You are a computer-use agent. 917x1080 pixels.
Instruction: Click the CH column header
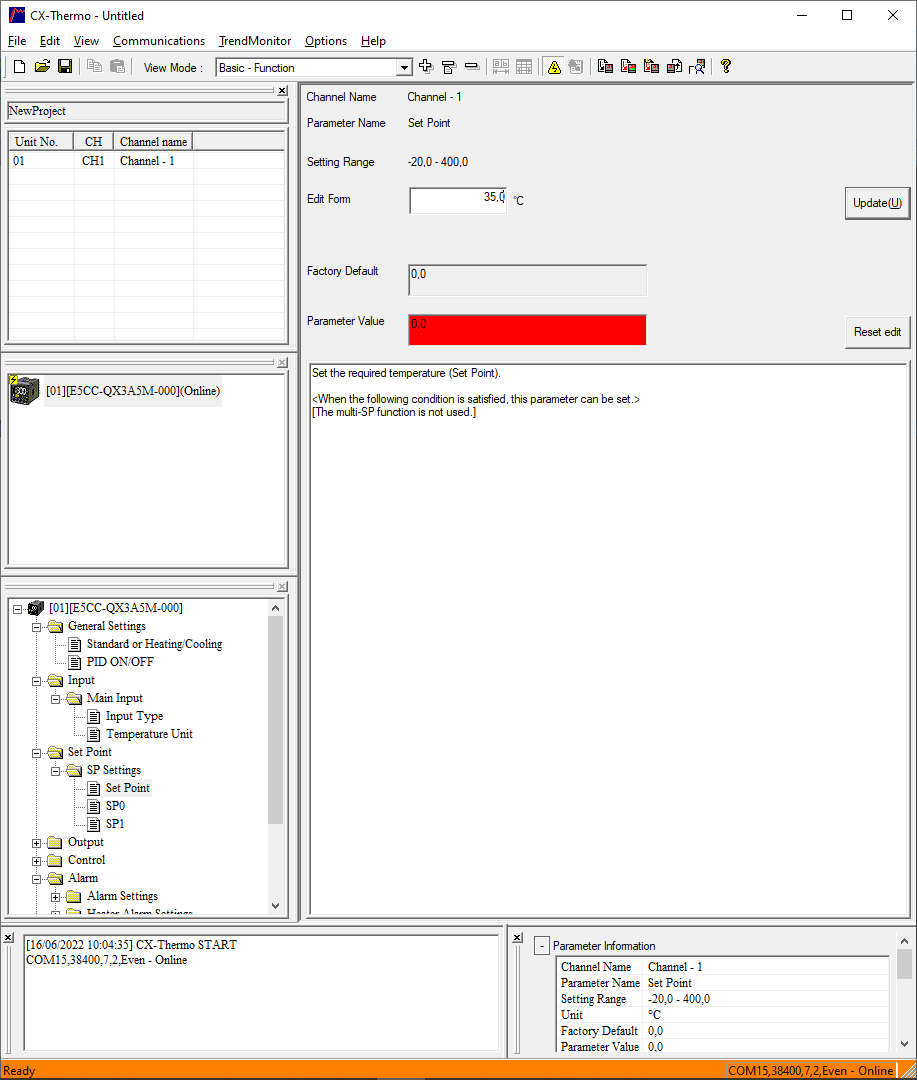pos(94,142)
